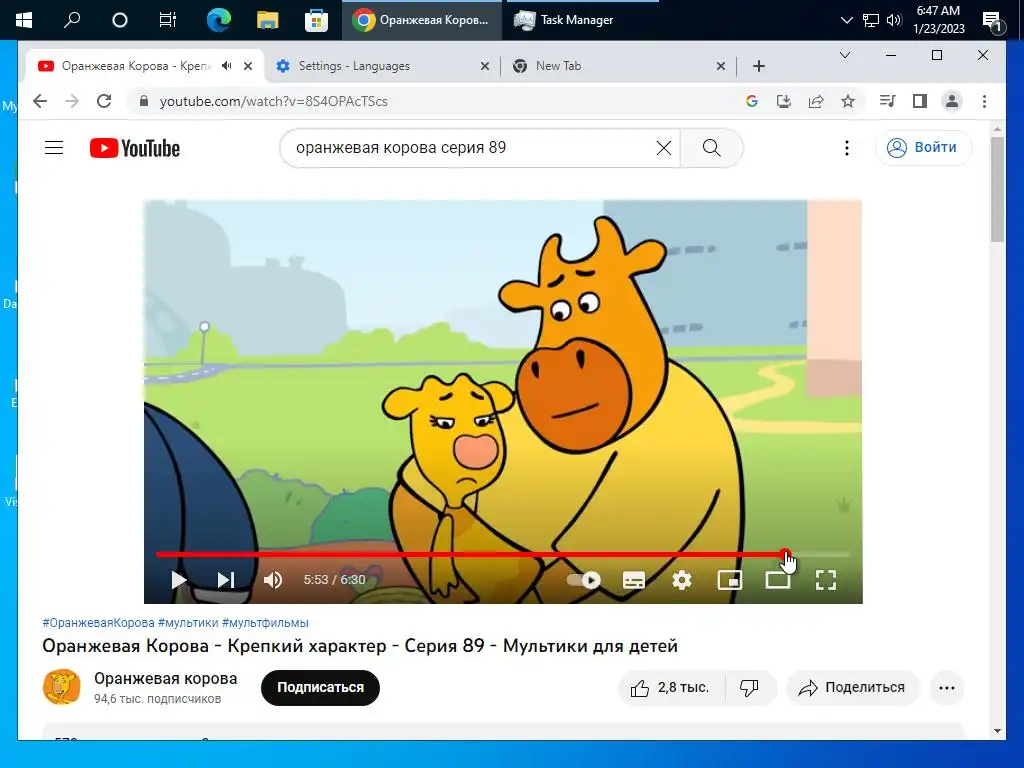This screenshot has height=768, width=1024.
Task: Open Chrome tab search chevron
Action: coord(844,56)
